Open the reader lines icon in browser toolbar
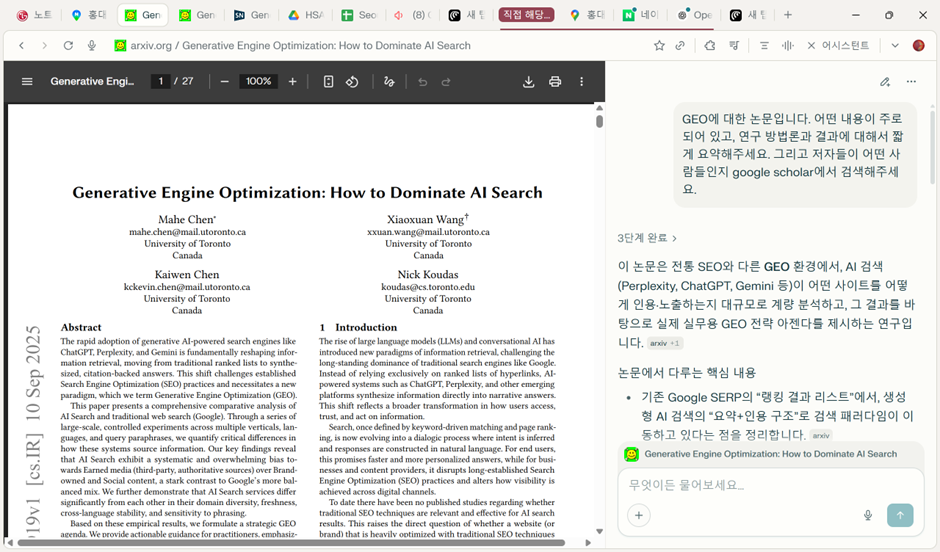 coord(764,46)
